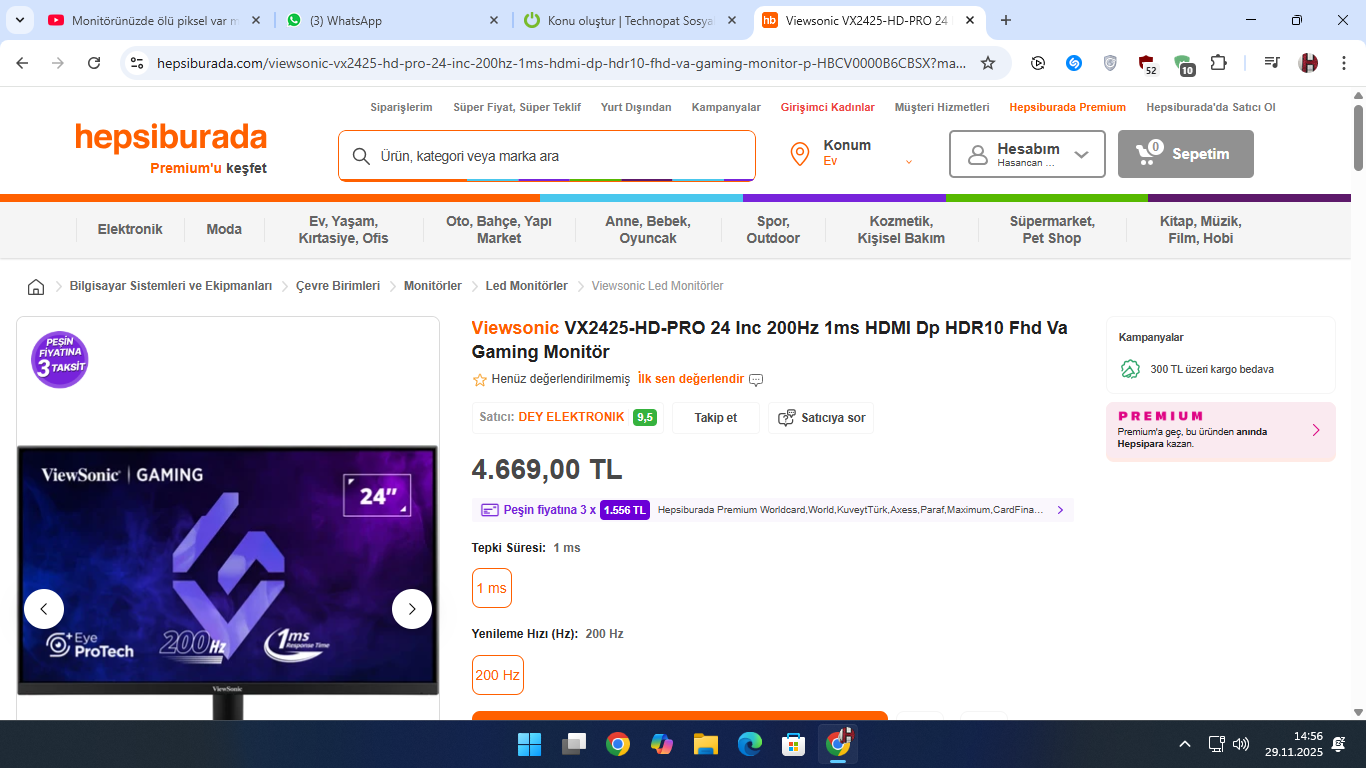
Task: Open the Siparişlerim link
Action: 401,107
